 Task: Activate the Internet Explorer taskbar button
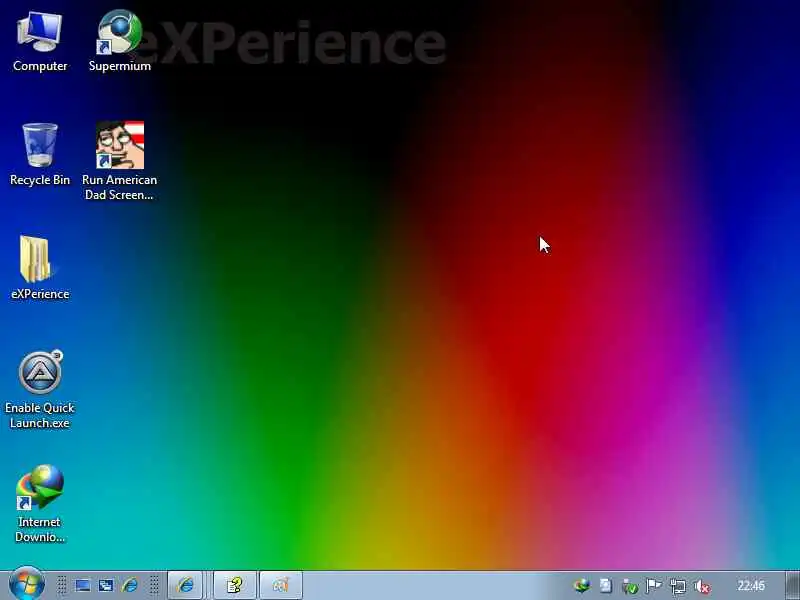pyautogui.click(x=186, y=585)
